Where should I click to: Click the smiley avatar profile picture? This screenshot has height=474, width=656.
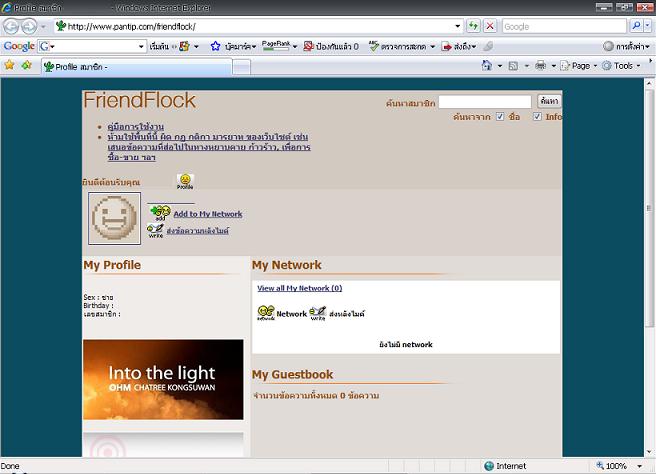(x=114, y=218)
